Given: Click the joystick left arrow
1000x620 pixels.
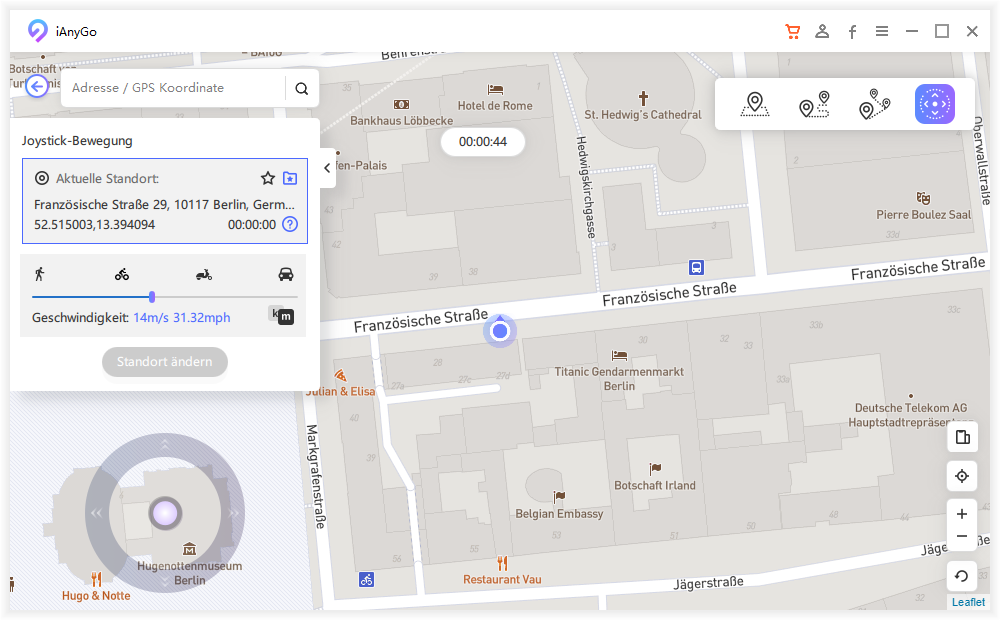Looking at the screenshot, I should (x=96, y=513).
